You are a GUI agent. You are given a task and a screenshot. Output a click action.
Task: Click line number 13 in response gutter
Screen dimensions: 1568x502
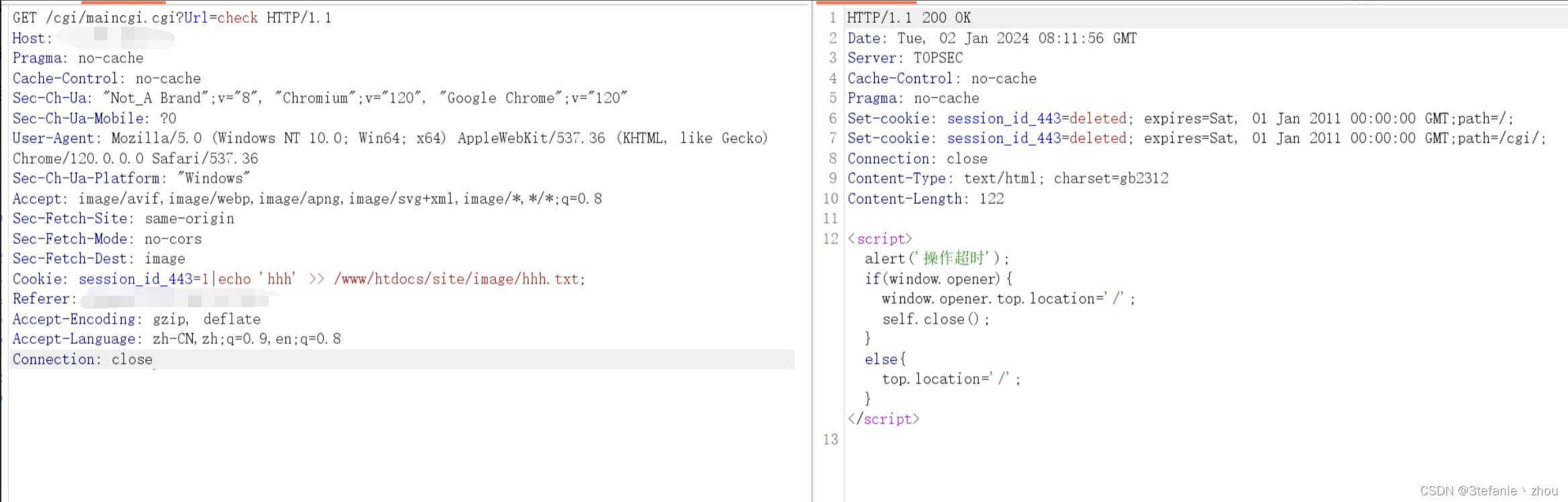point(831,440)
